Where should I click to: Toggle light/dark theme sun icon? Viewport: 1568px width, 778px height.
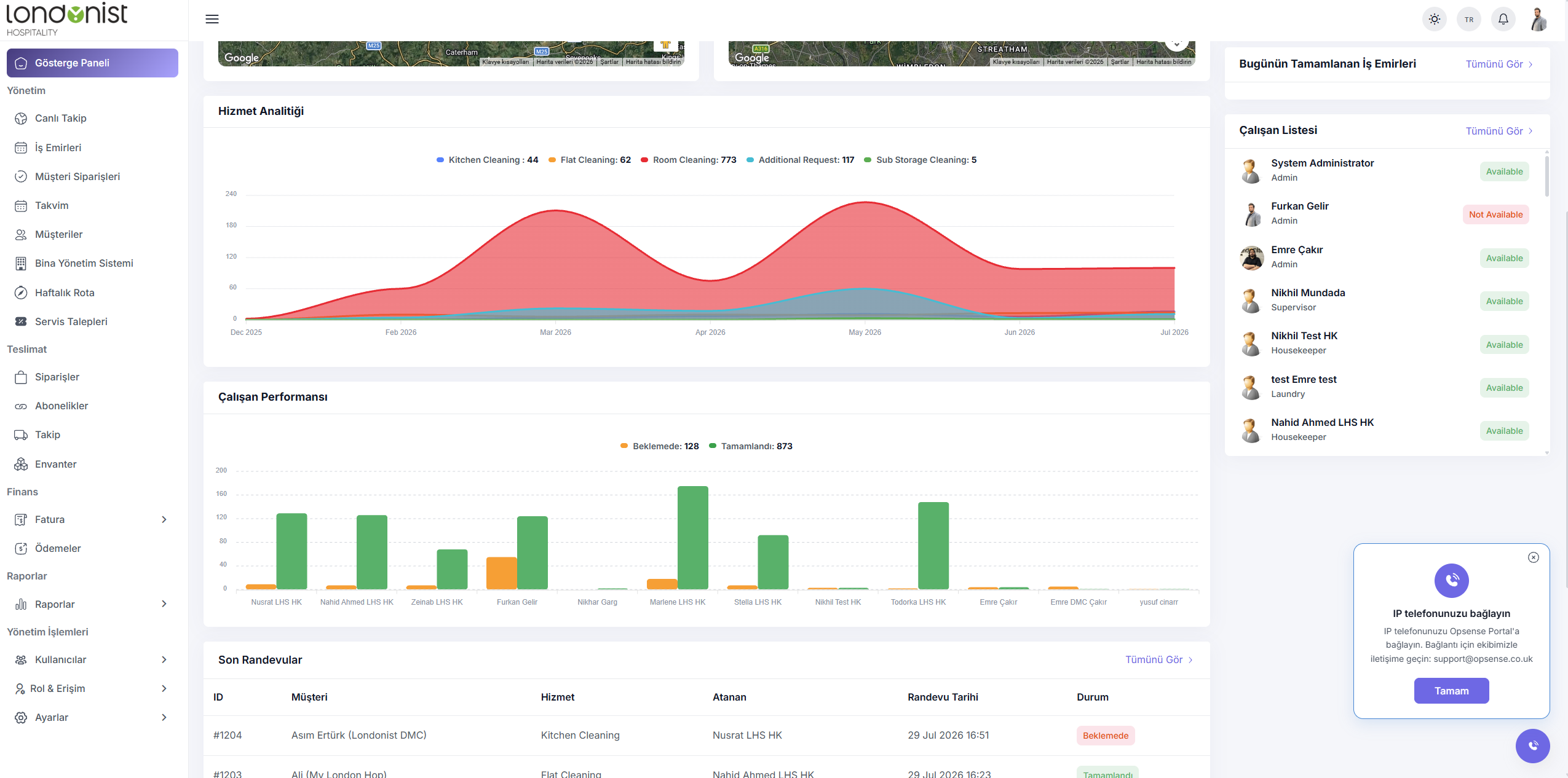click(1434, 19)
